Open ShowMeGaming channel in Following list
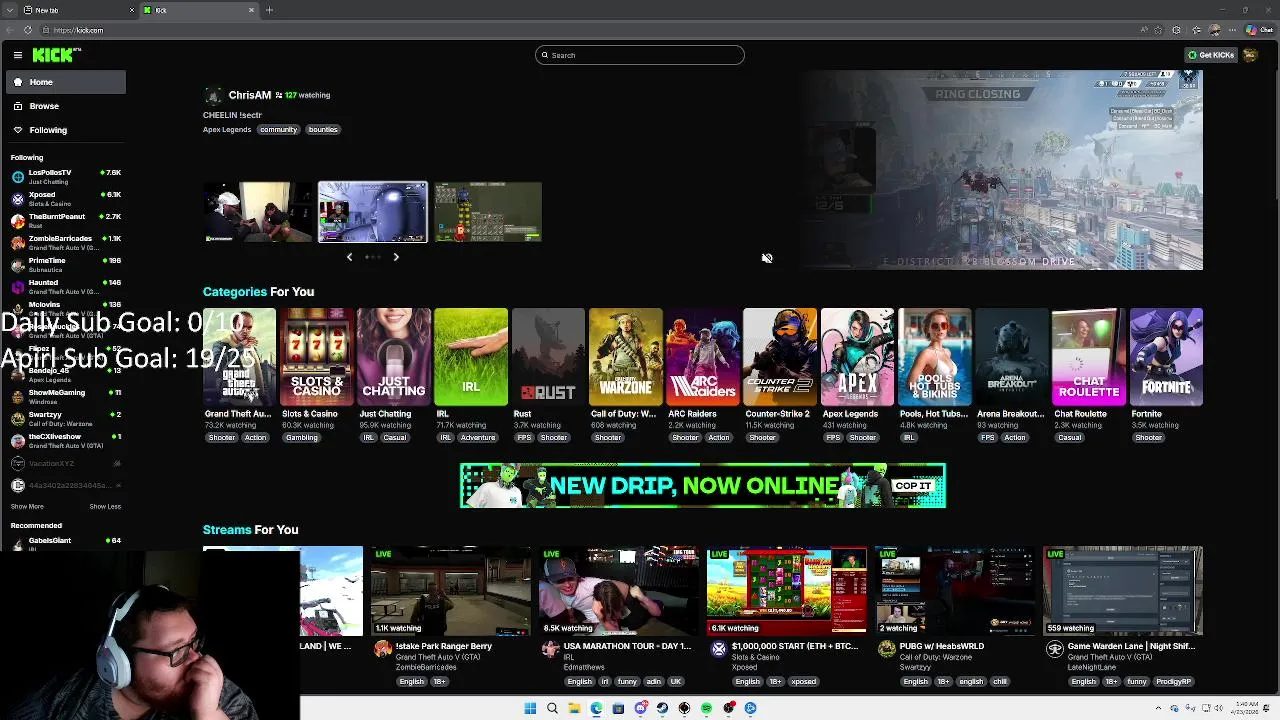Viewport: 1280px width, 720px height. click(x=66, y=397)
